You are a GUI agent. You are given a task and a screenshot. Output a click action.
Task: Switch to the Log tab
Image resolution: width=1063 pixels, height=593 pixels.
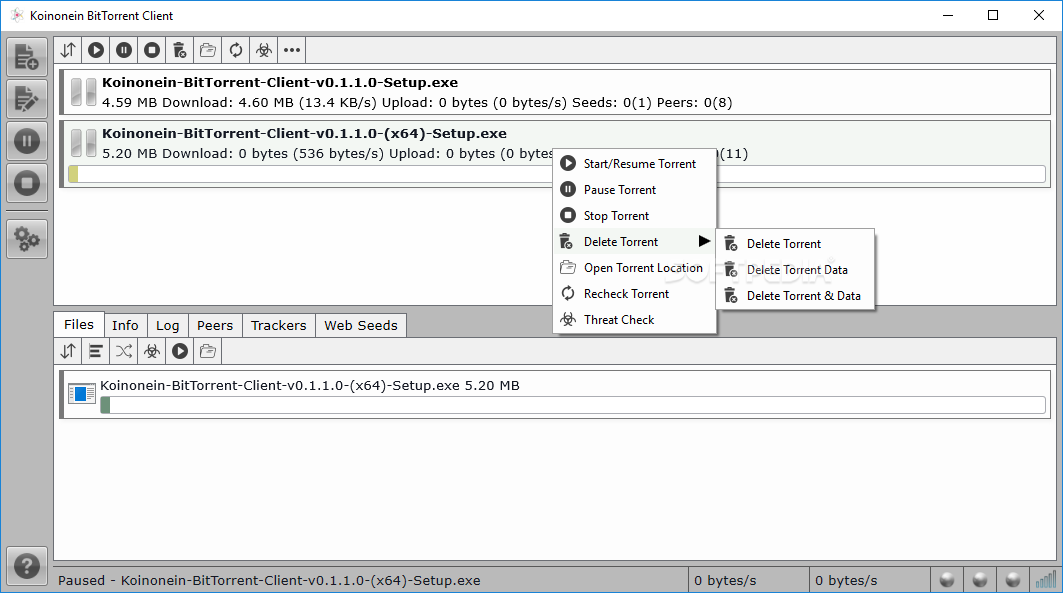click(x=167, y=325)
